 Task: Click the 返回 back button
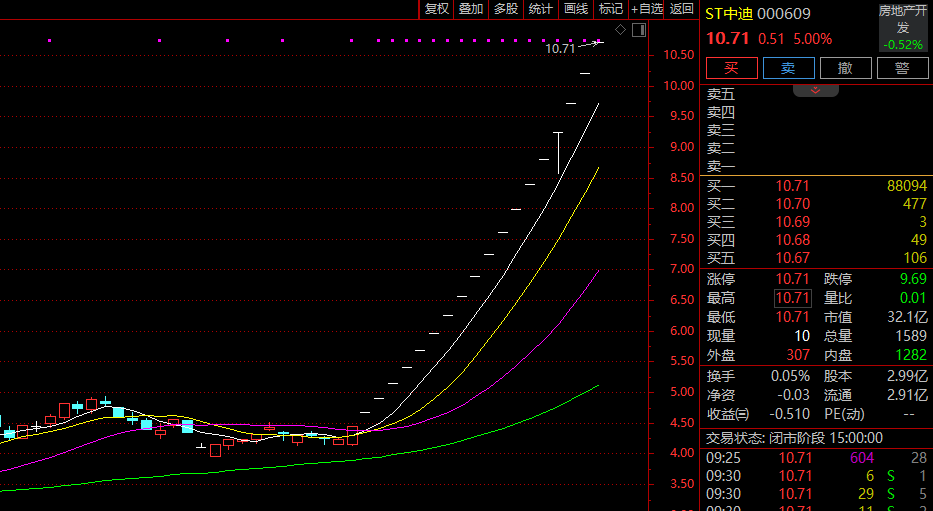coord(681,9)
